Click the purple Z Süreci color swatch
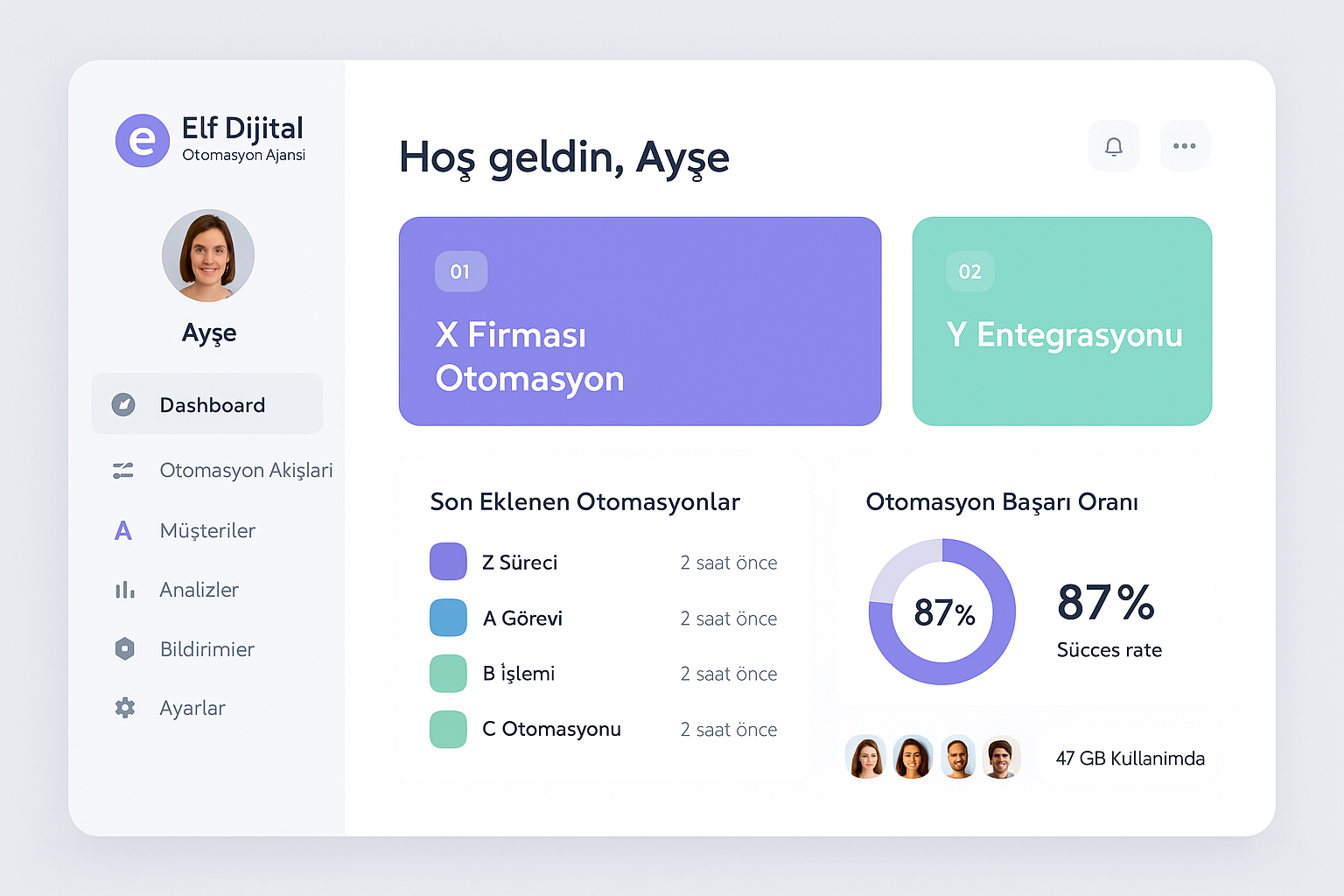This screenshot has width=1344, height=896. (x=448, y=562)
